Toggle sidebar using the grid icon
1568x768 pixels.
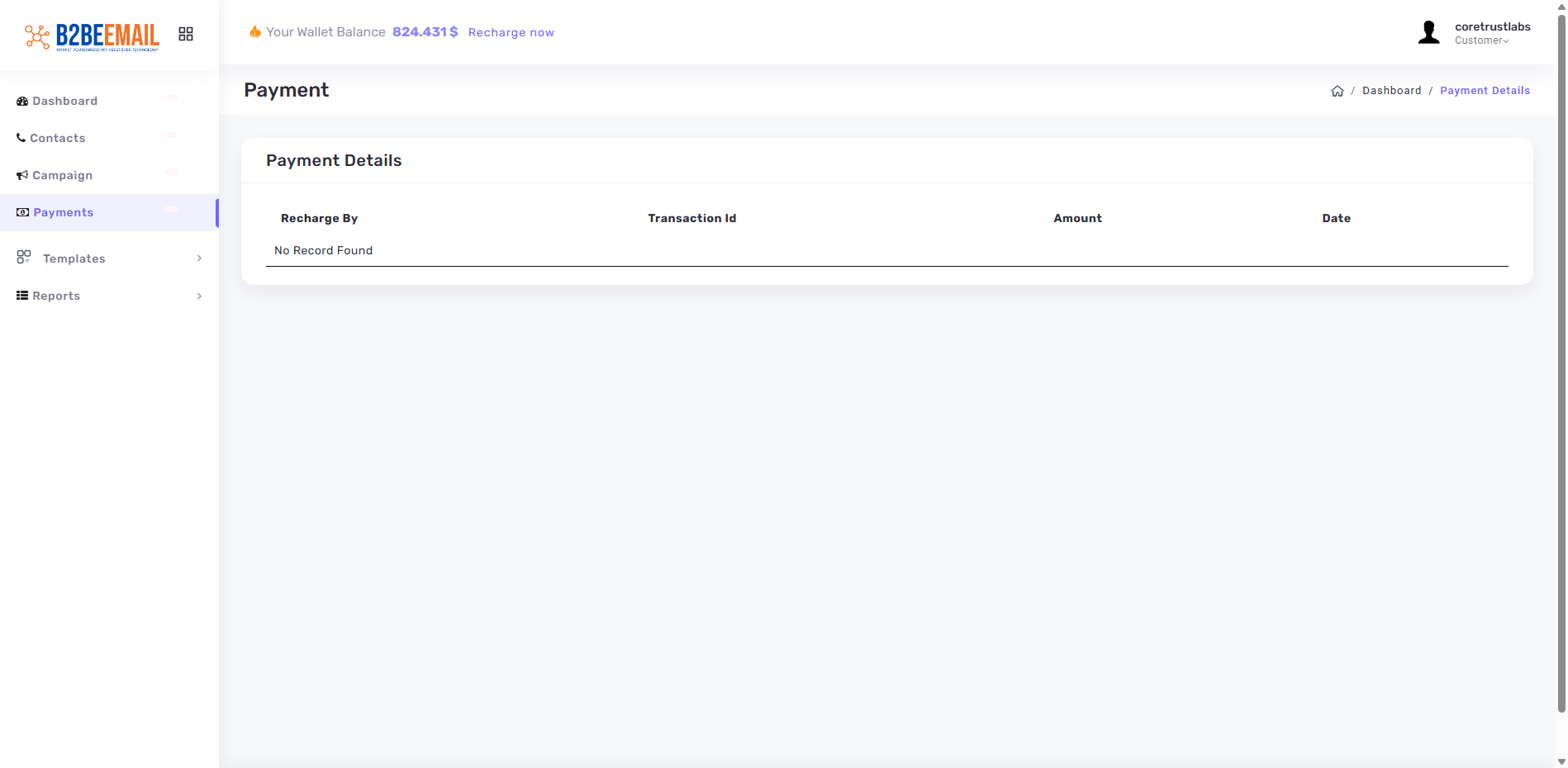[x=186, y=34]
